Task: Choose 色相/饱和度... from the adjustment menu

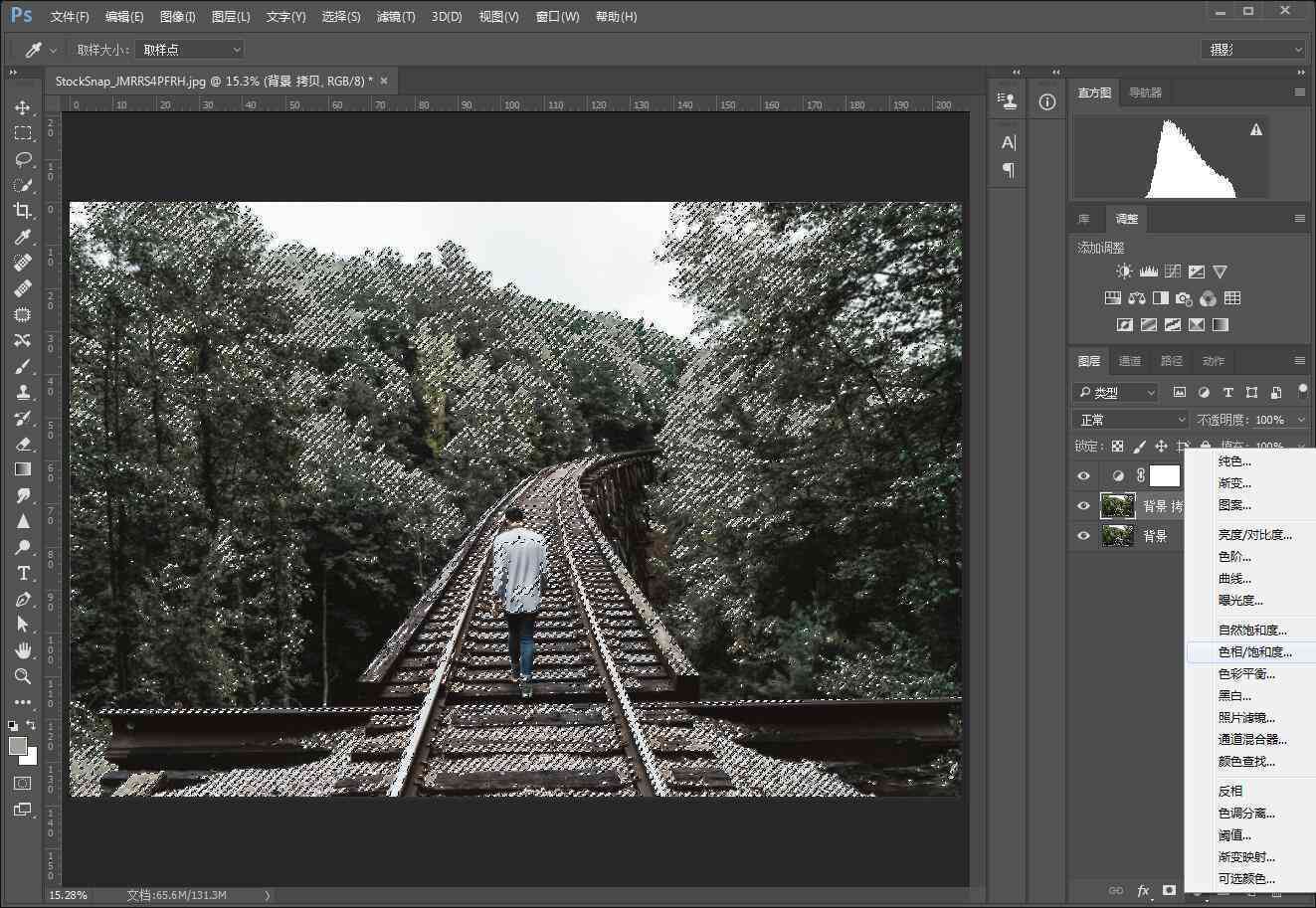Action: tap(1255, 652)
